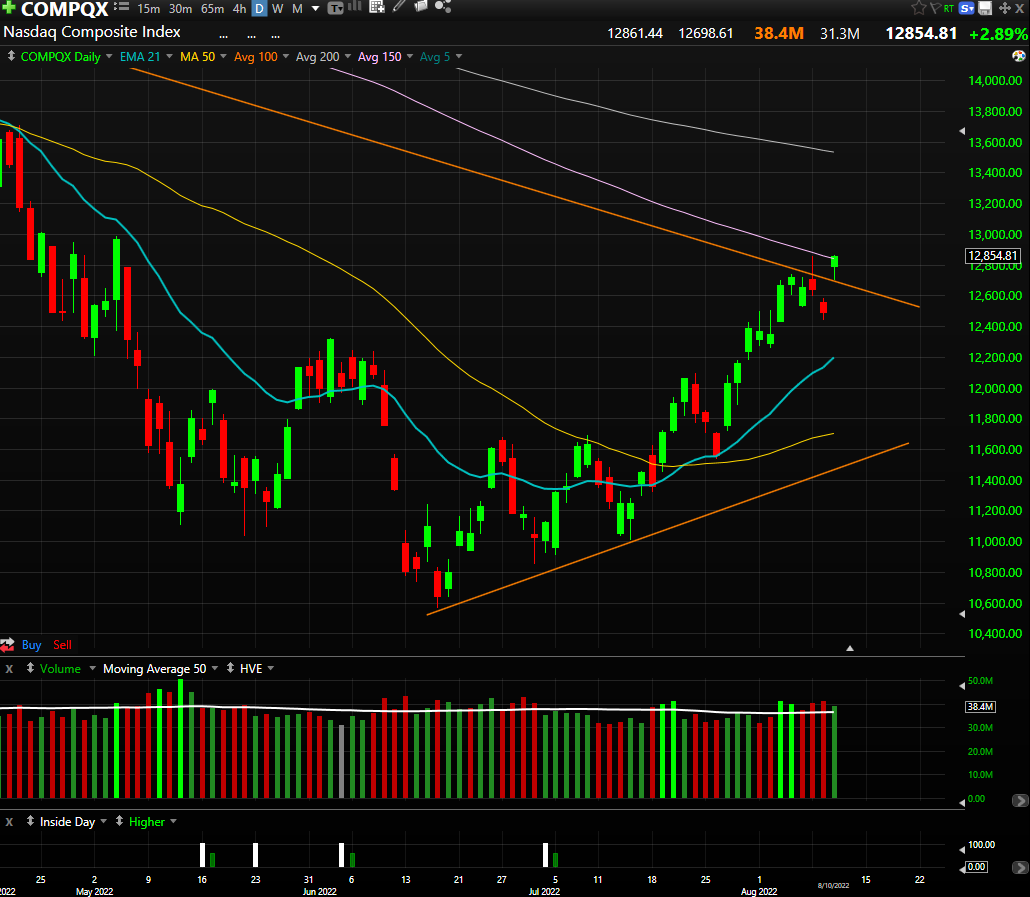Expand the EMA 21 dropdown
Screen dimensions: 1030x897
pyautogui.click(x=169, y=56)
